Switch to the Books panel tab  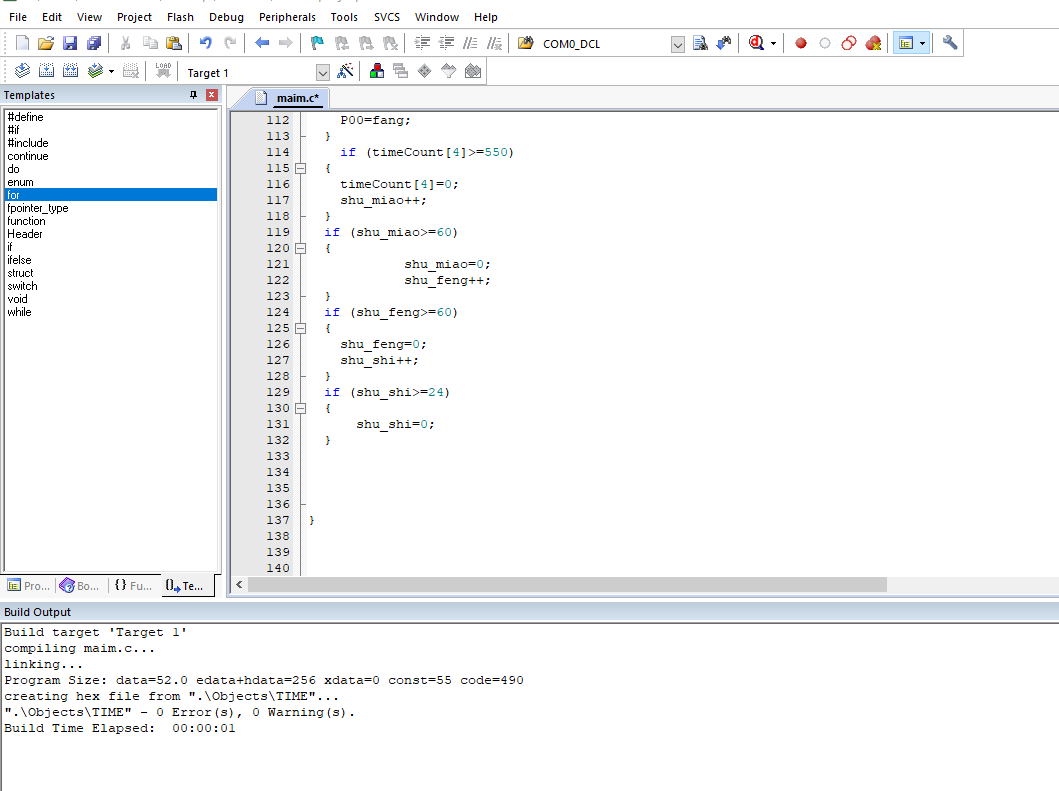point(80,586)
